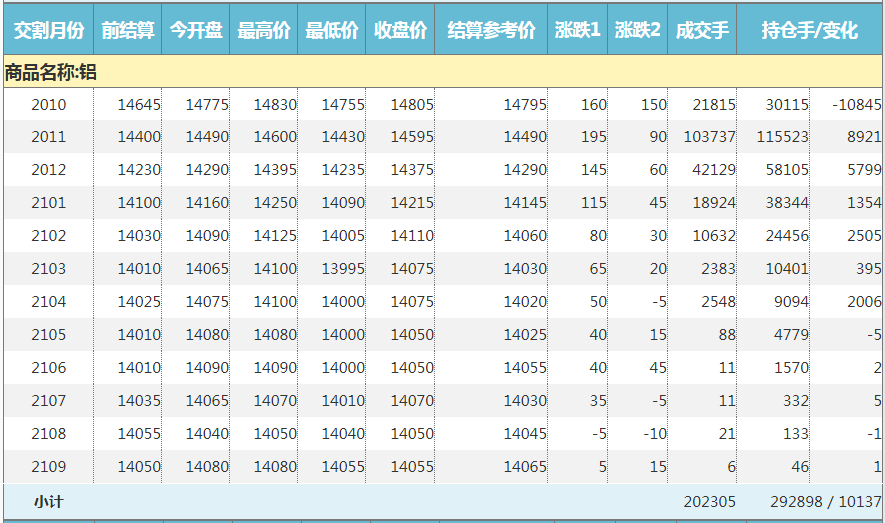Select delivery month 2010 cell
Image resolution: width=885 pixels, height=523 pixels.
(49, 105)
